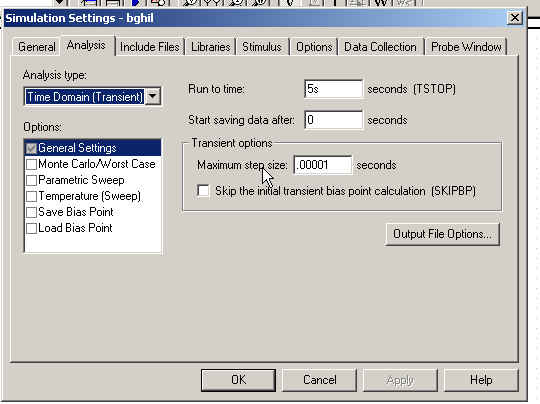Click the Cancel button

click(320, 380)
